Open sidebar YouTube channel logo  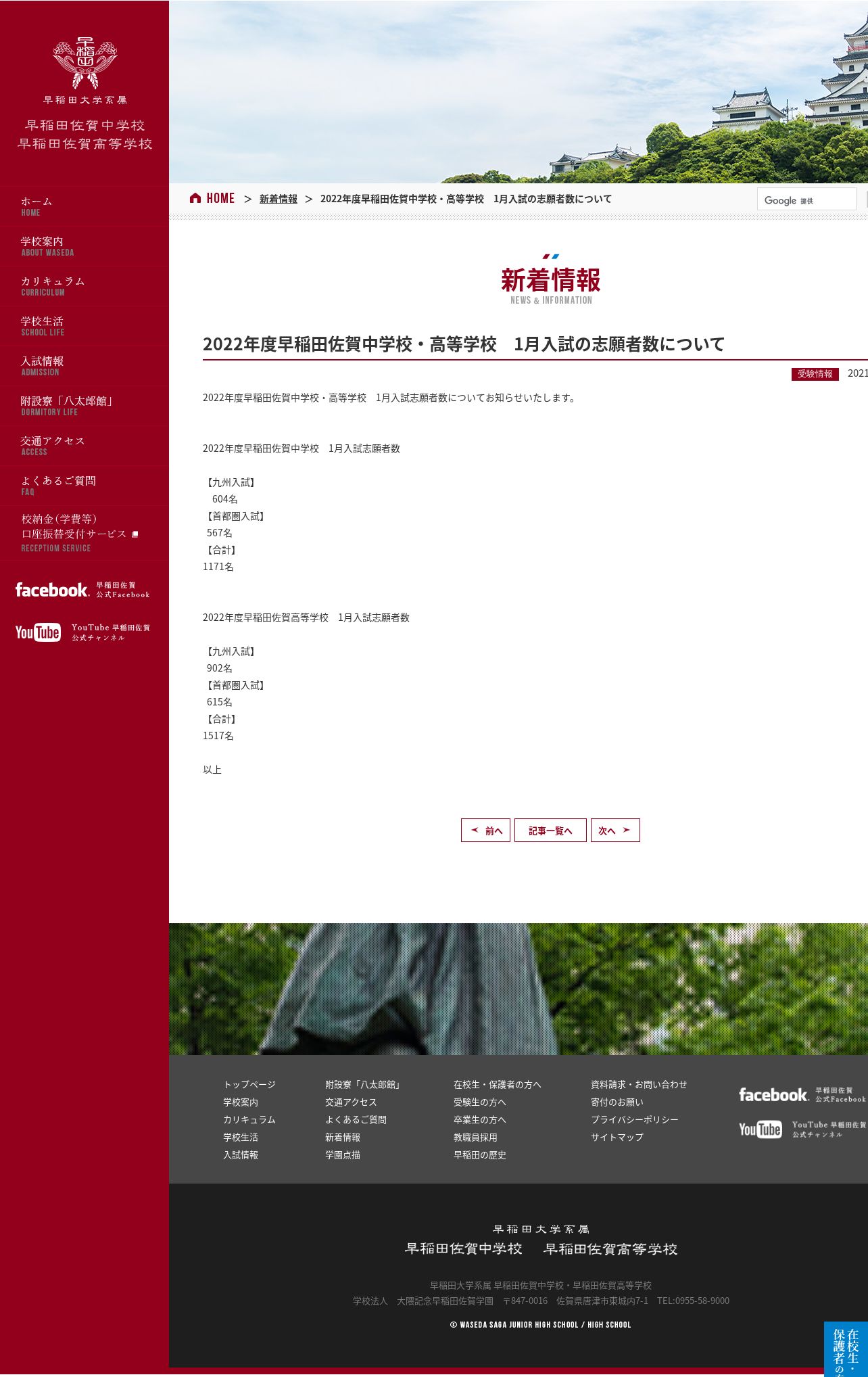[83, 632]
